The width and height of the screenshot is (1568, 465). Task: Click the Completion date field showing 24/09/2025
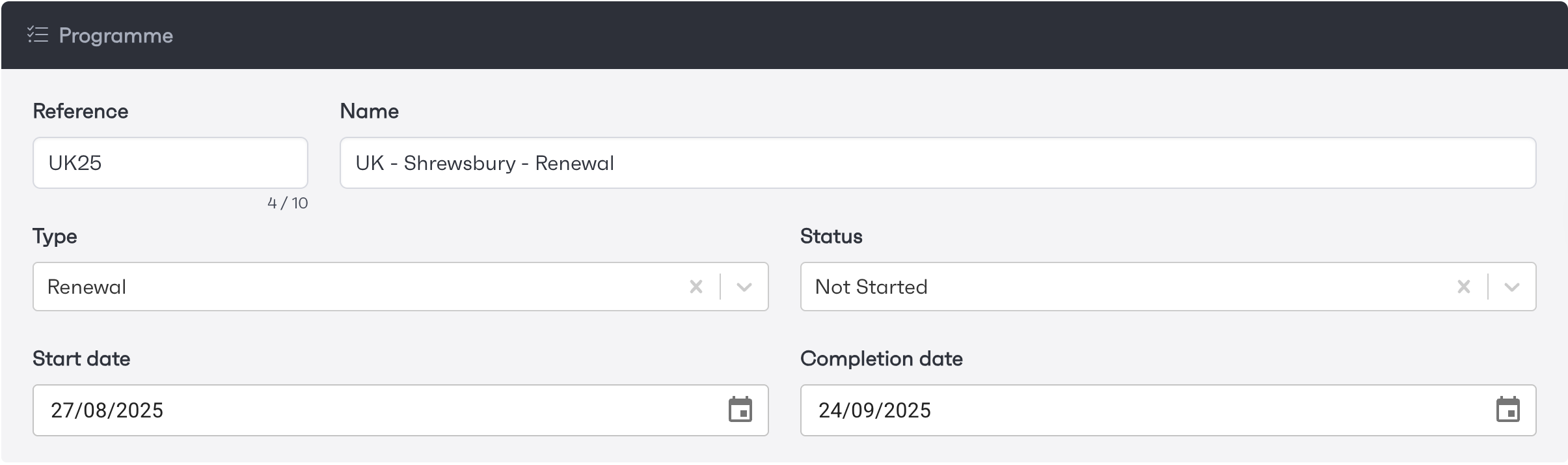click(x=1145, y=410)
